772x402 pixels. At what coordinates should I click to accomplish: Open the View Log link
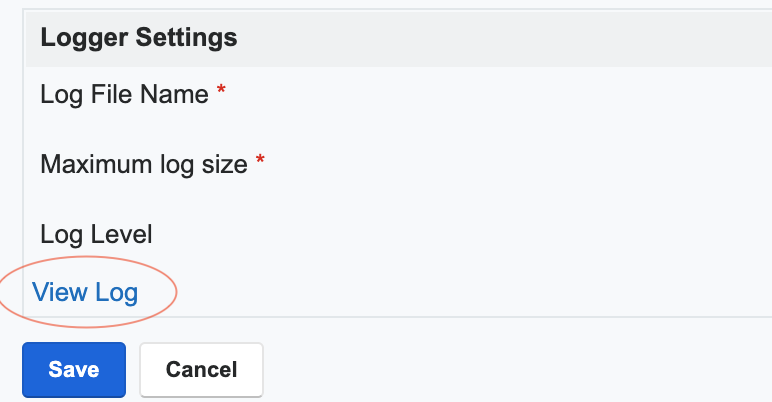point(85,292)
